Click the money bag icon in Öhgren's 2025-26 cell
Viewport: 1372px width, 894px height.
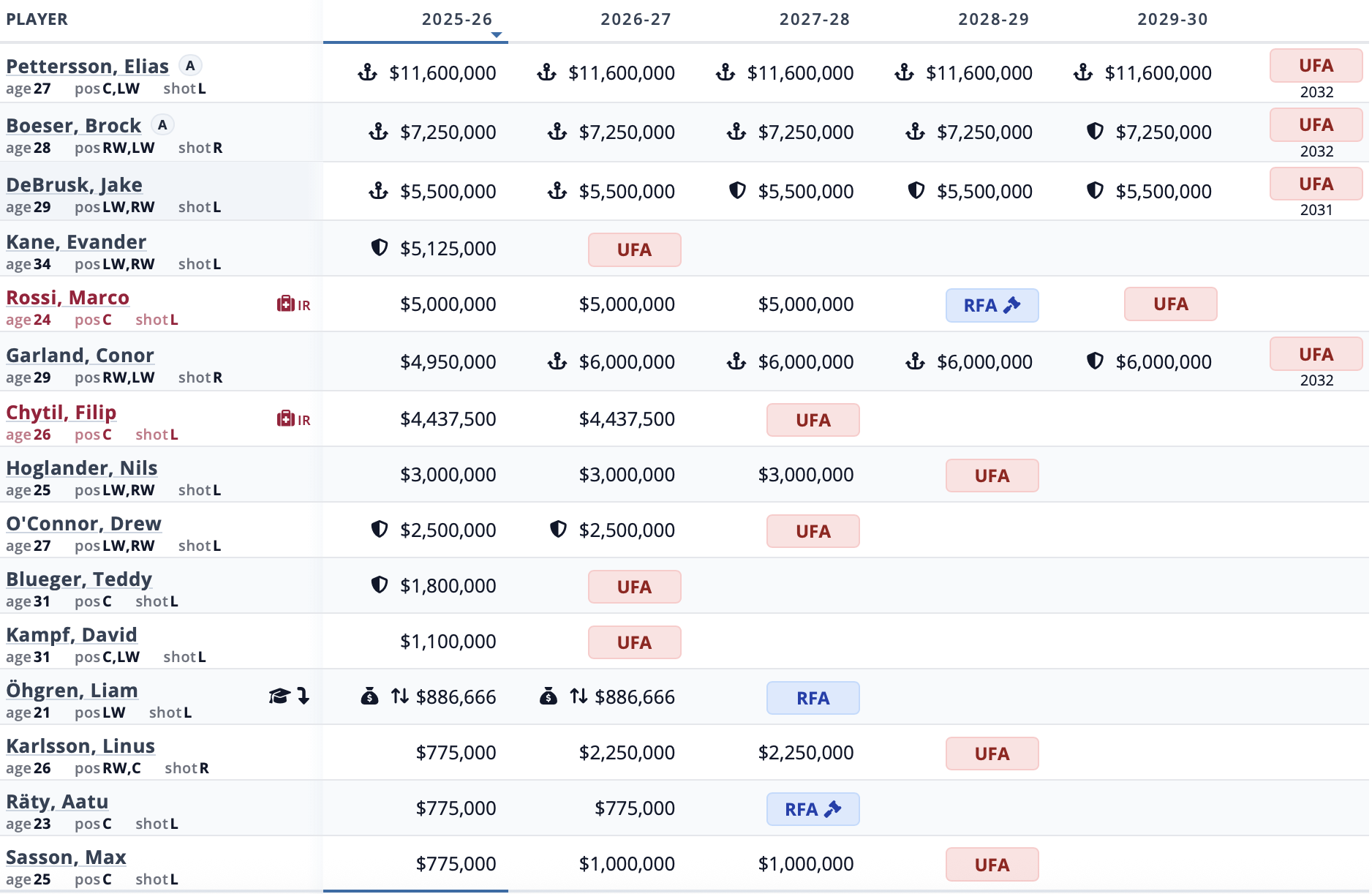[370, 696]
